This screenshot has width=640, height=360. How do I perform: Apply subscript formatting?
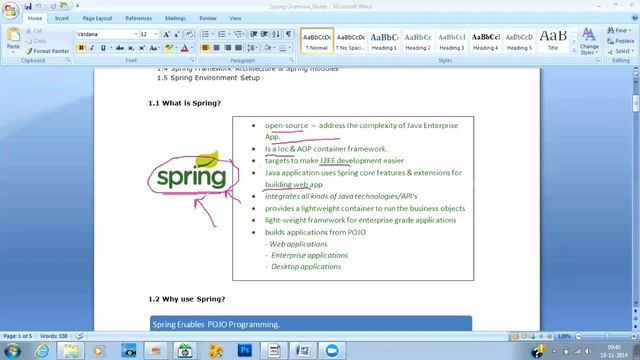[x=131, y=48]
